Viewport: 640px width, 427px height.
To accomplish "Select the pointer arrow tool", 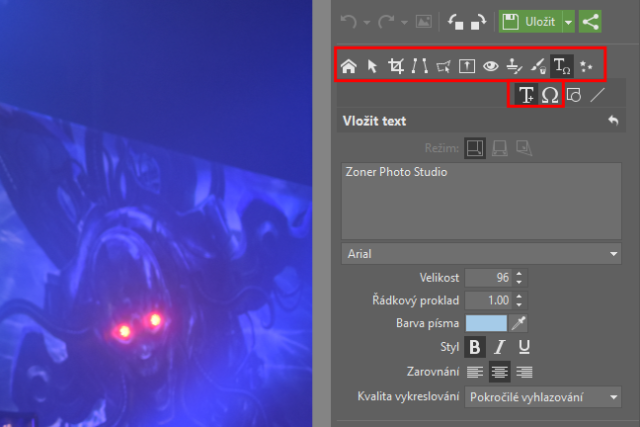I will (x=372, y=66).
